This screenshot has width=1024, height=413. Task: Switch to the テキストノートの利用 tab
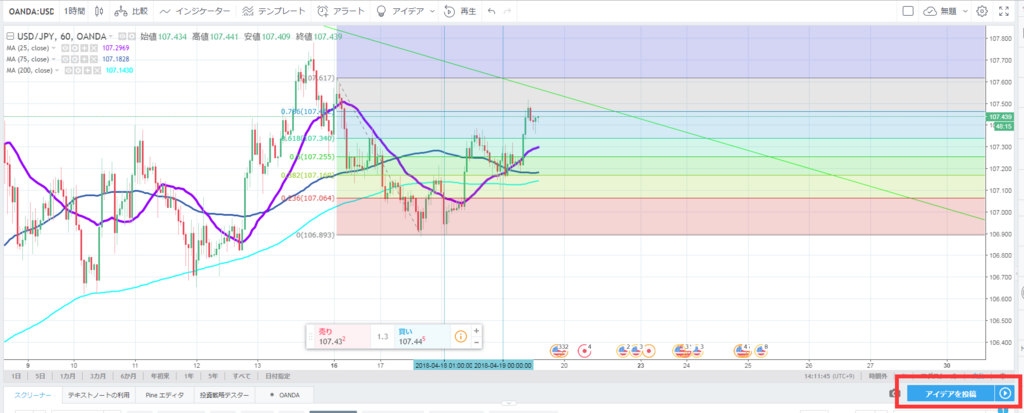(101, 395)
